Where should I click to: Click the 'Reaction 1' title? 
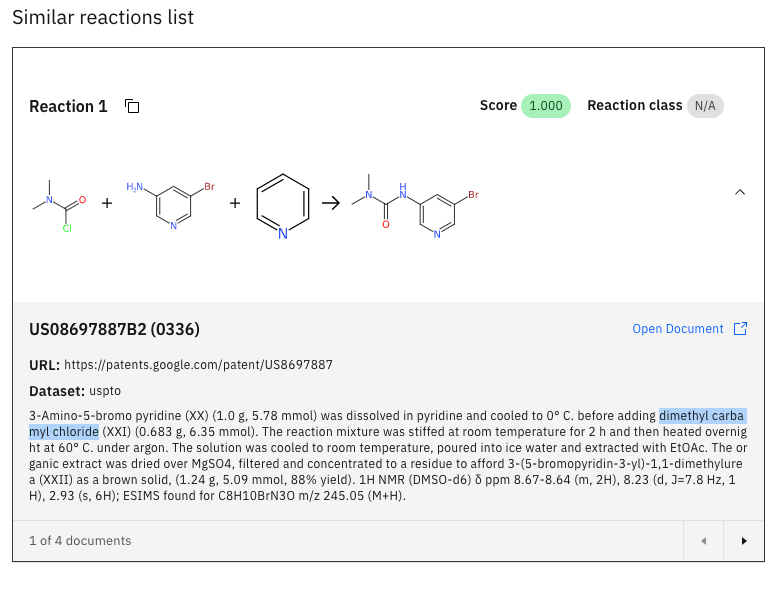(x=68, y=106)
